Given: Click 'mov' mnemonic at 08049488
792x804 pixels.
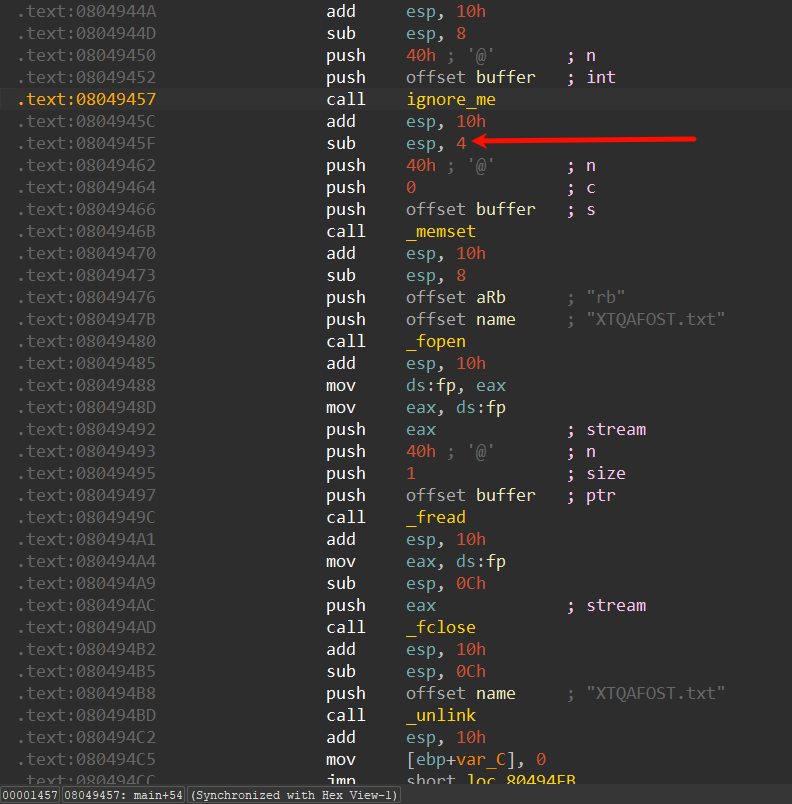Looking at the screenshot, I should pos(341,386).
